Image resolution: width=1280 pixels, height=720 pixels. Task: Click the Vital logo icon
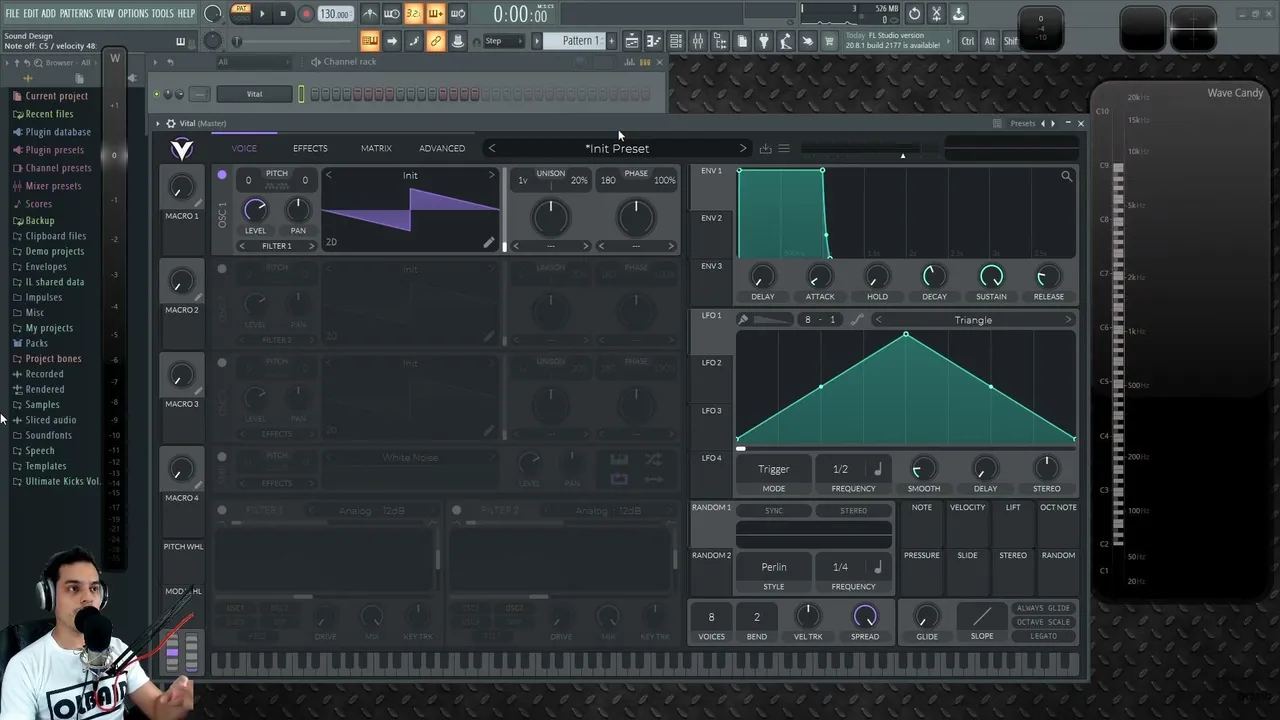click(x=181, y=148)
